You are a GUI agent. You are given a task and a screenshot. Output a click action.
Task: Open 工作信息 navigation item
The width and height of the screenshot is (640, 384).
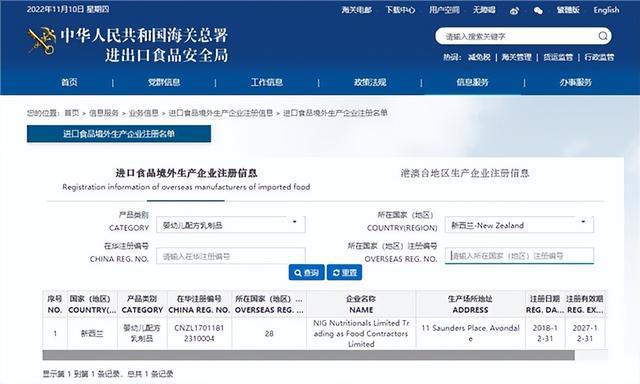(x=267, y=82)
